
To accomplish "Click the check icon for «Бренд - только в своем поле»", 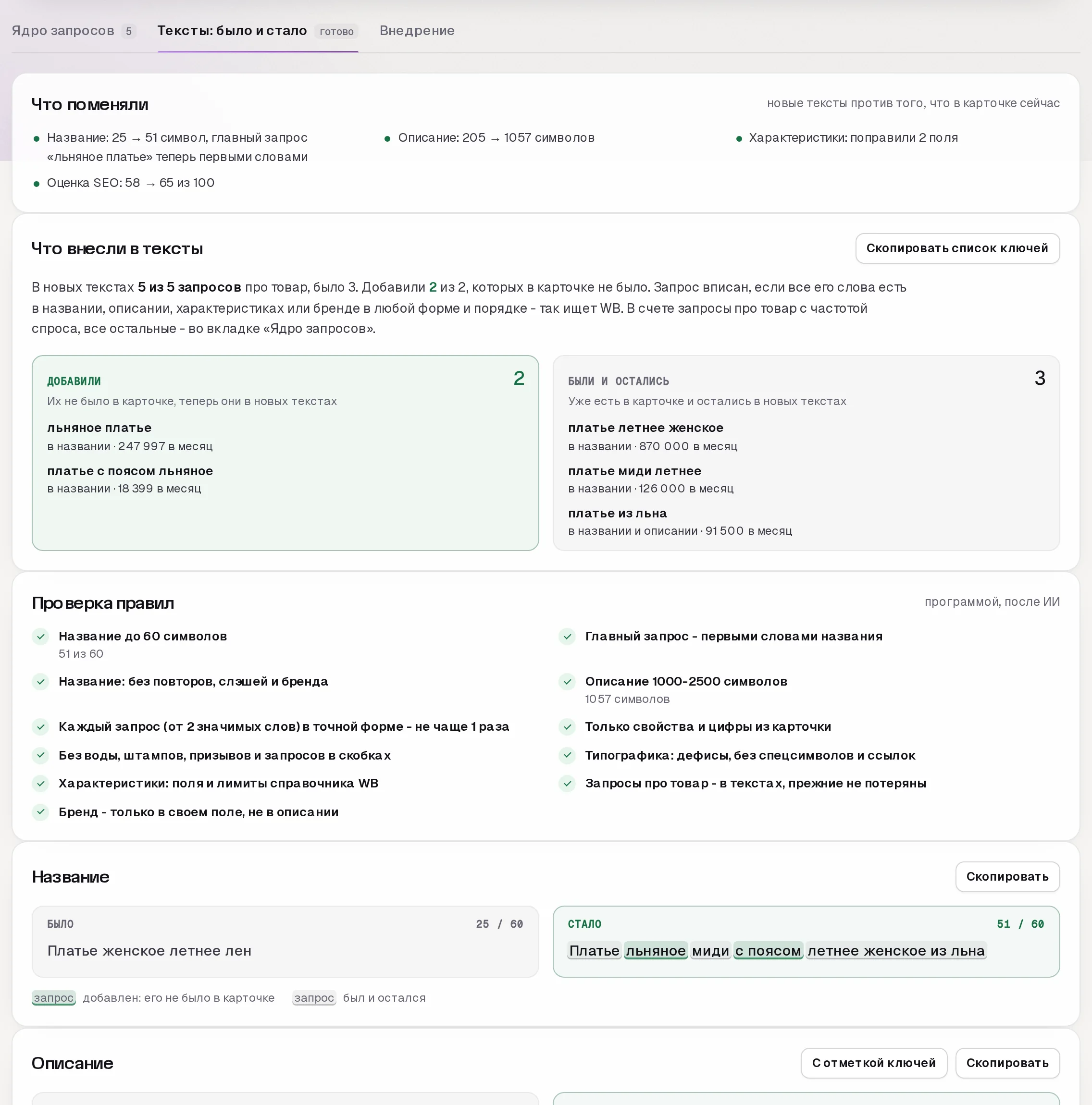I will [x=41, y=812].
